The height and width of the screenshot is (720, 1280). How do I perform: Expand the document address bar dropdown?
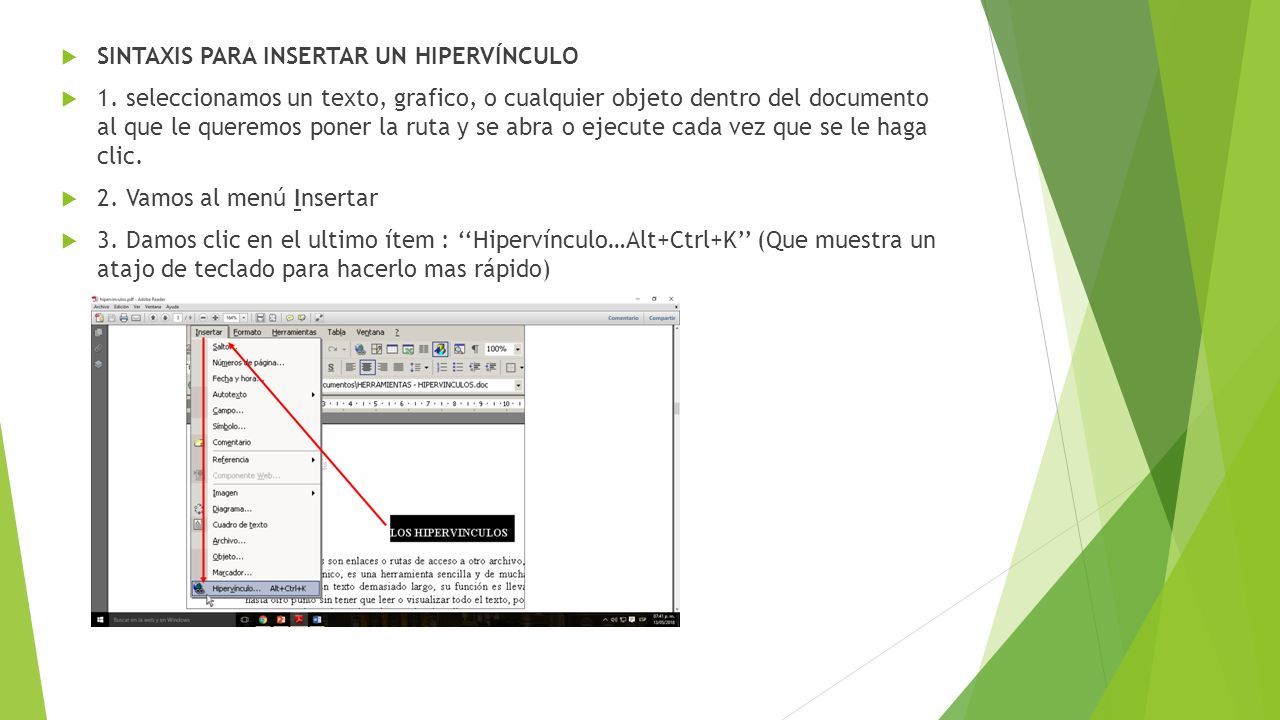518,386
